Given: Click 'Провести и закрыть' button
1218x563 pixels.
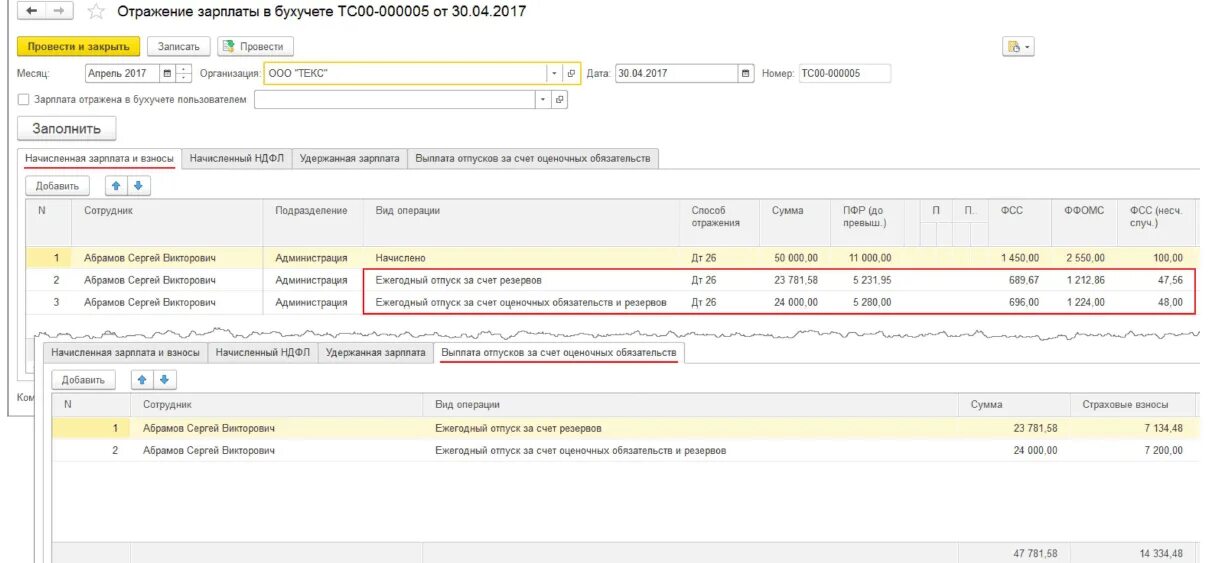Looking at the screenshot, I should point(79,47).
